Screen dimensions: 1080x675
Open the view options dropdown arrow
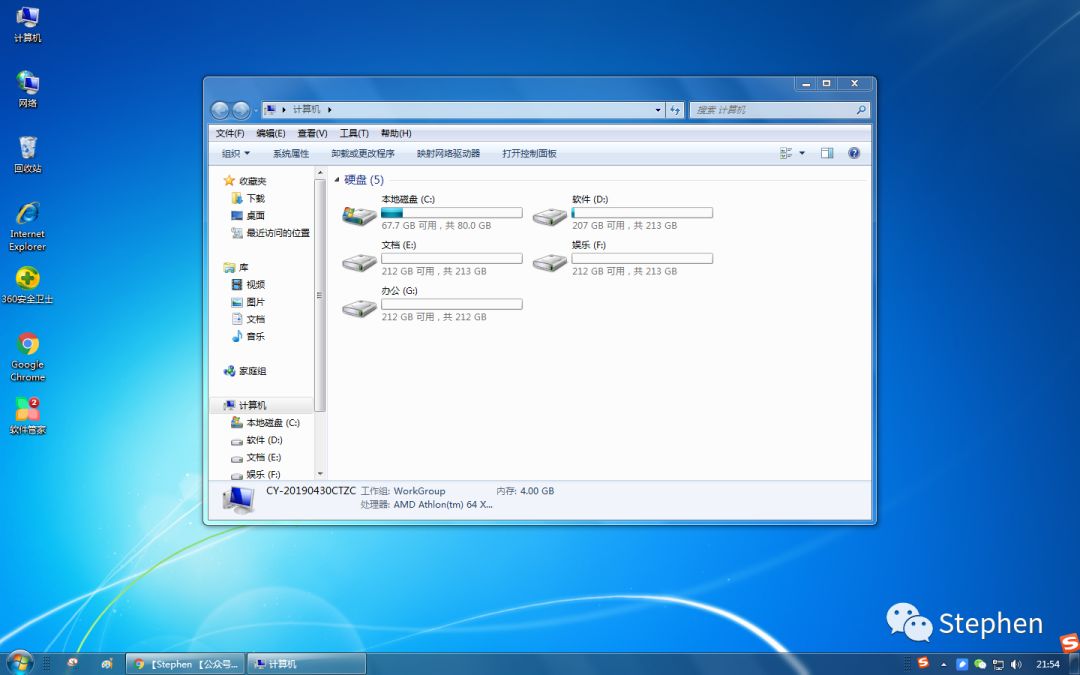coord(802,153)
